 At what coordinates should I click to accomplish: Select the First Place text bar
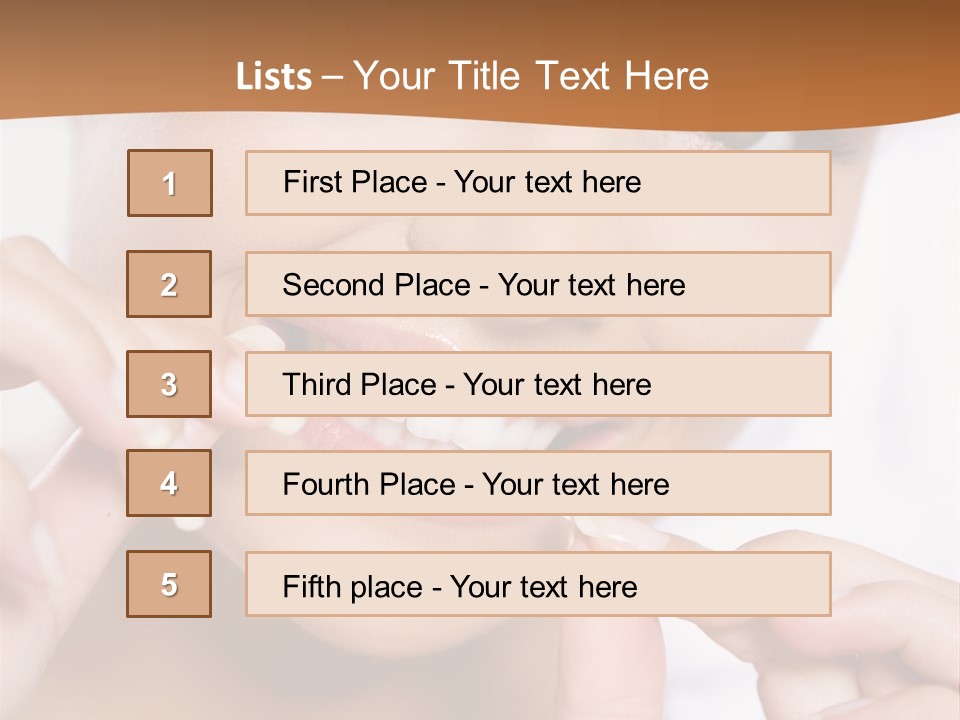click(x=538, y=183)
